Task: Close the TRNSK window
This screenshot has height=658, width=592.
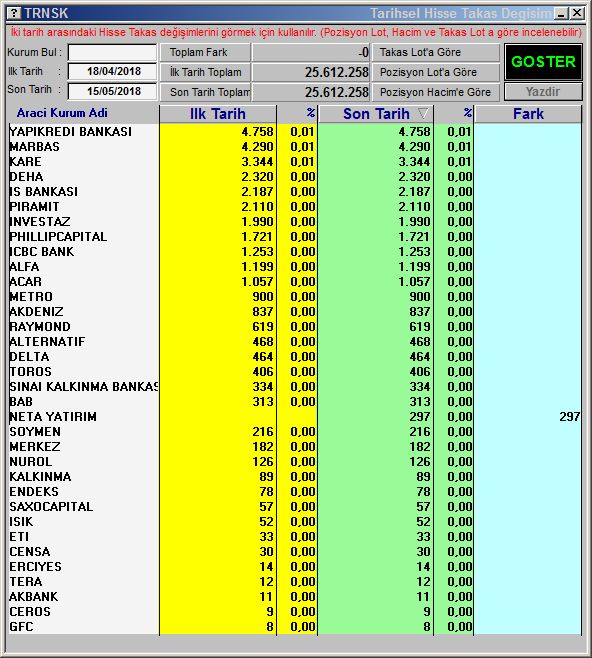Action: point(577,13)
